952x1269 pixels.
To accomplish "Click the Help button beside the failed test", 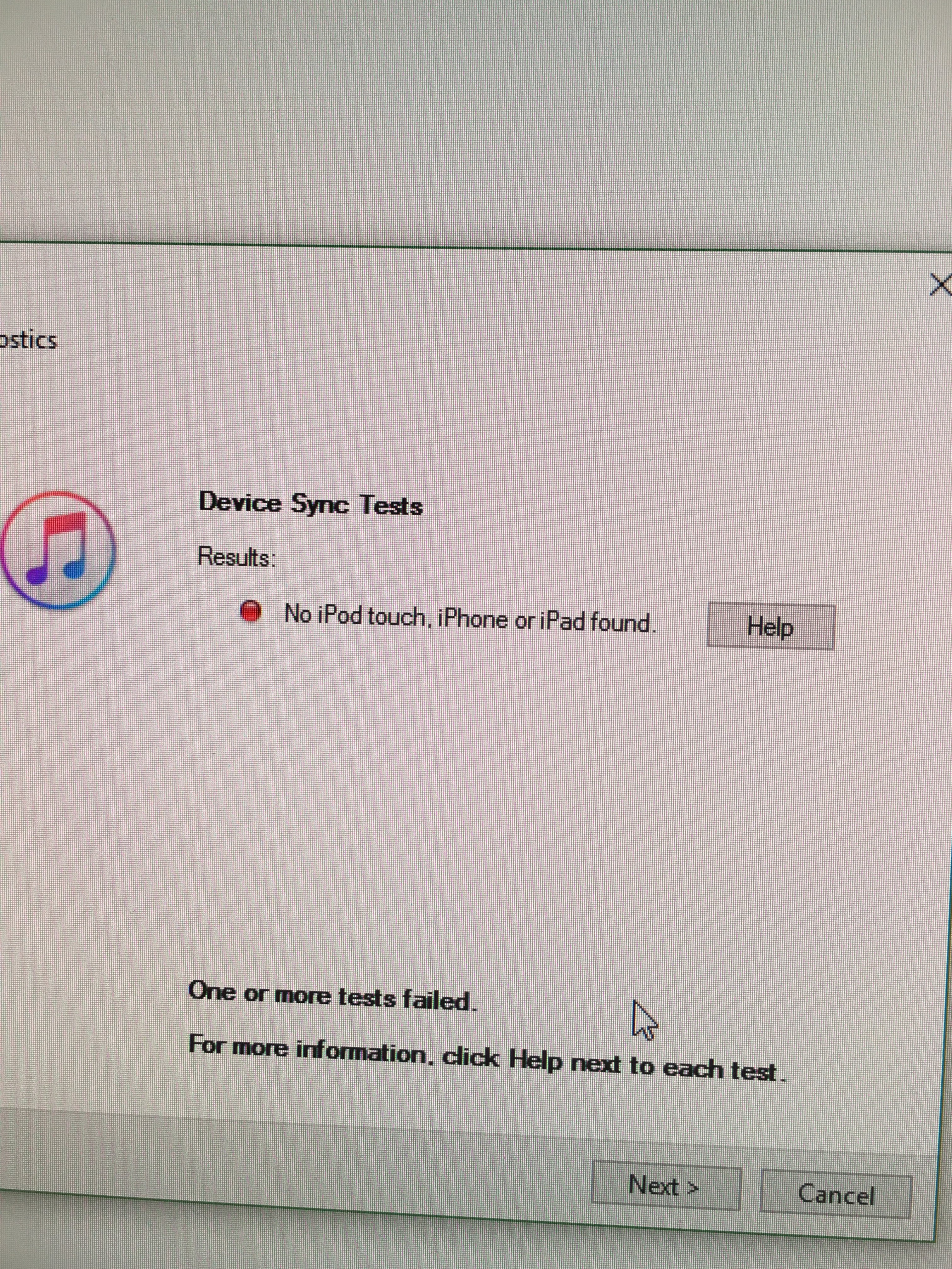I will [770, 626].
